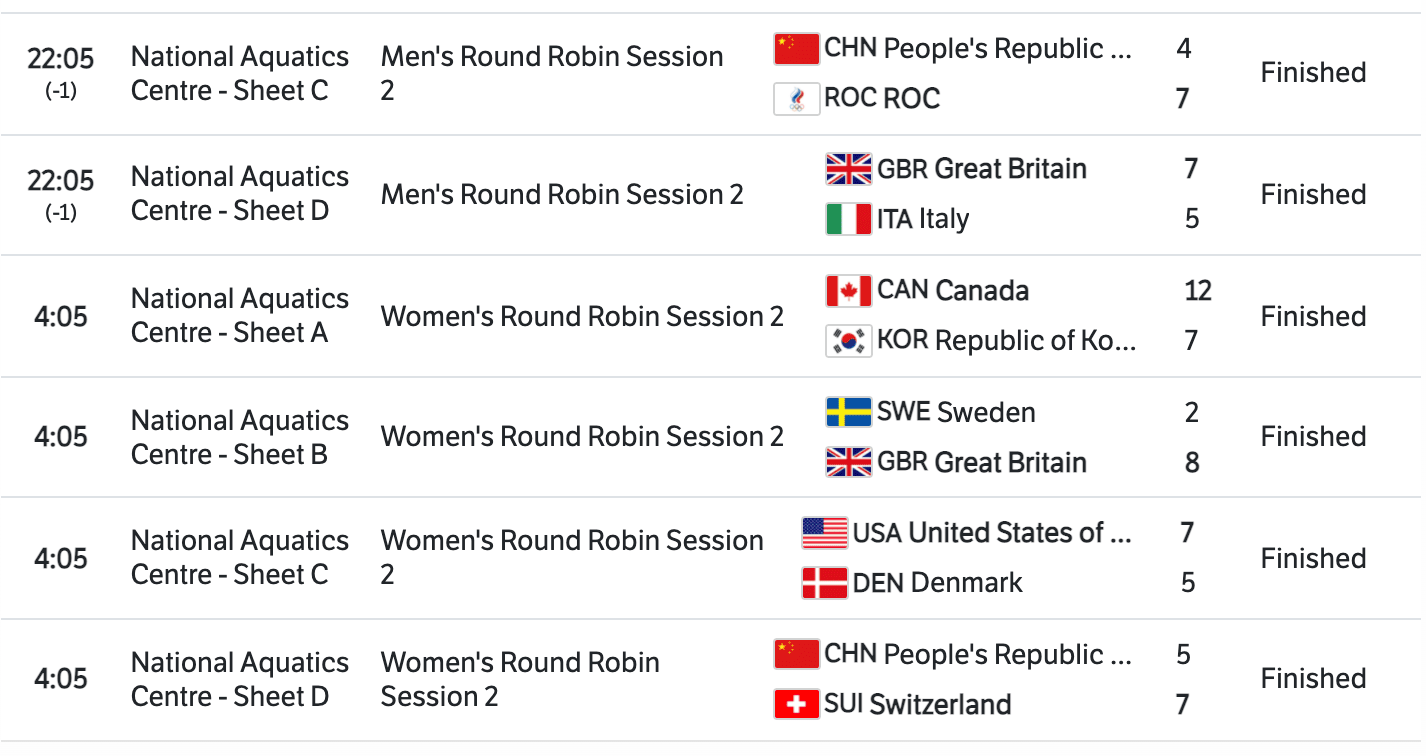Click Great Britain flag in men's match
The width and height of the screenshot is (1426, 756).
(x=848, y=169)
